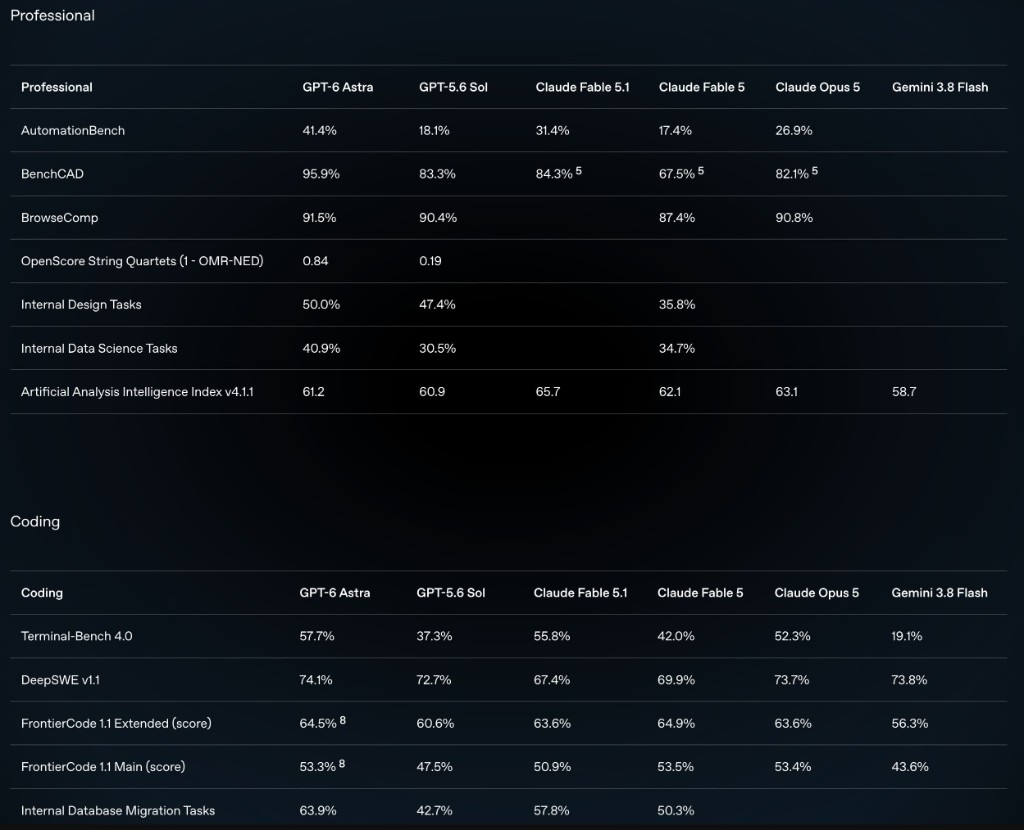Select 'FrontierCode 1.1 Main (score)' label

coord(103,767)
